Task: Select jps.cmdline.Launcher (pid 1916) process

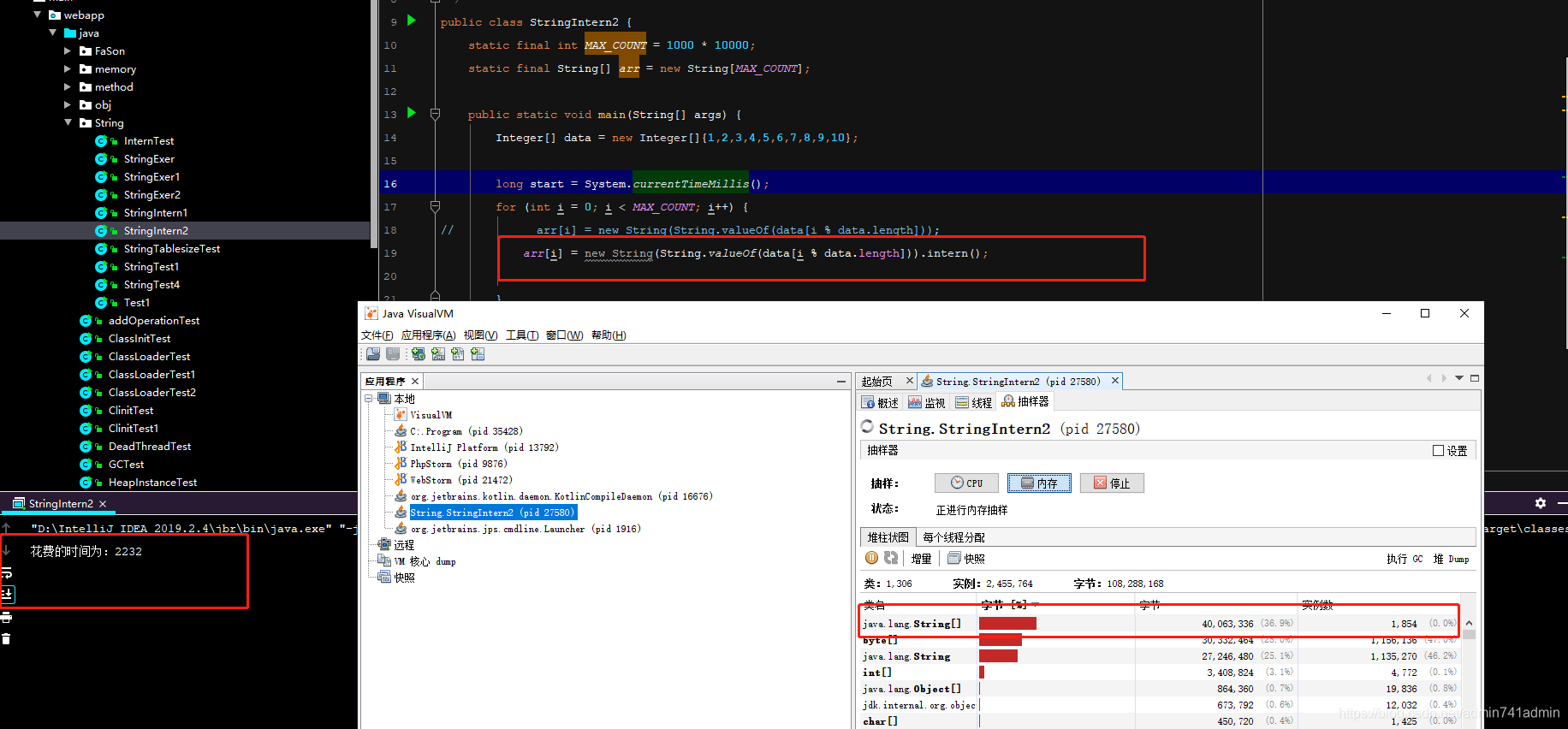Action: (525, 529)
